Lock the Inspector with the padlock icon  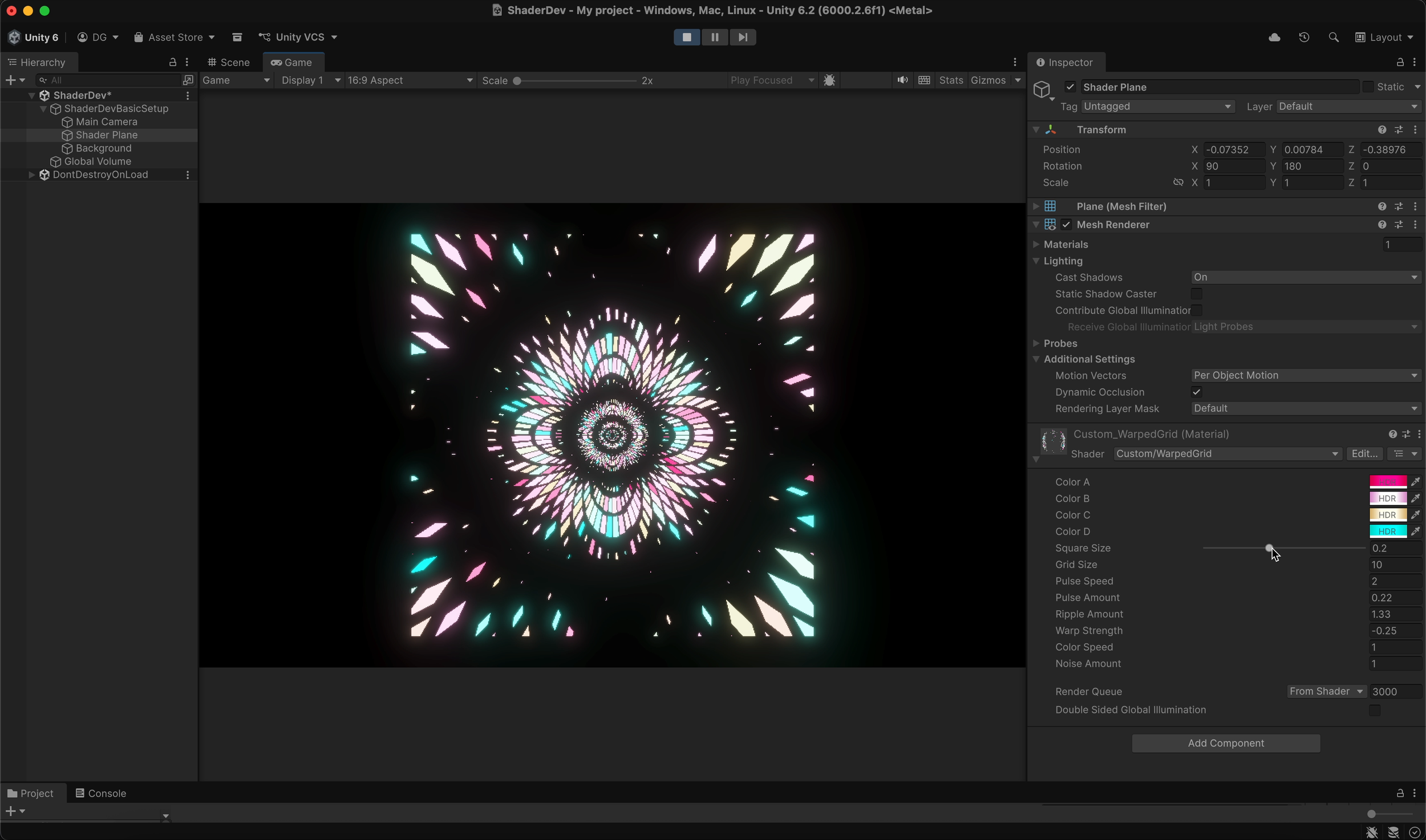[1400, 62]
